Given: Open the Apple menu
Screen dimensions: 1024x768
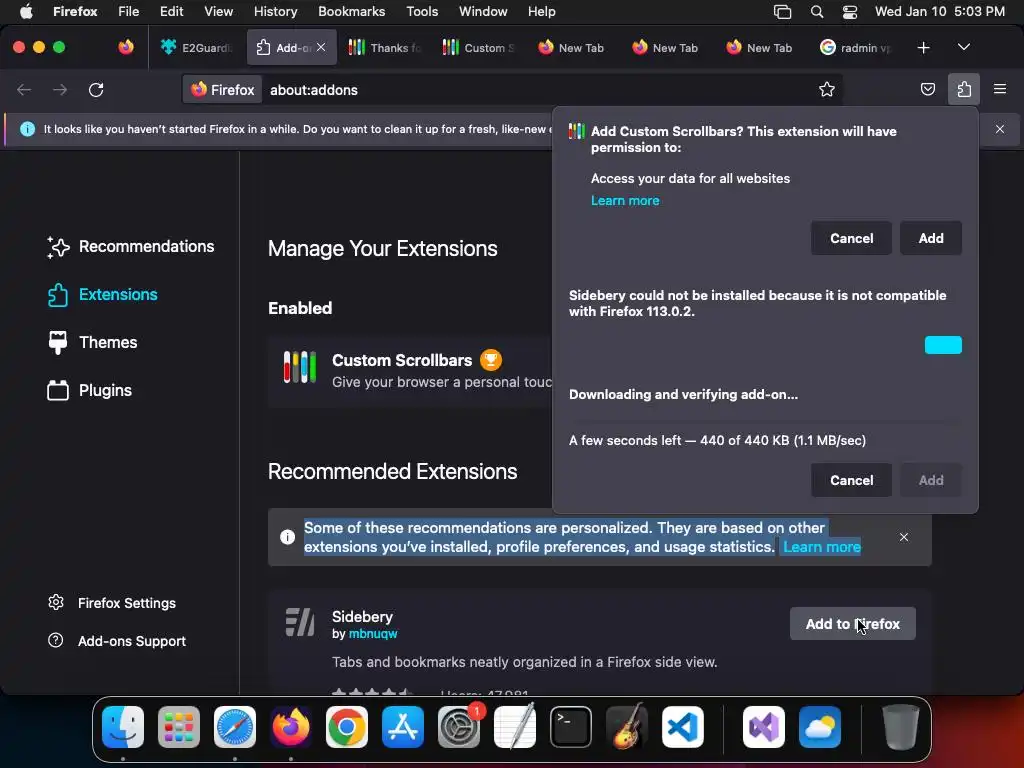Looking at the screenshot, I should coord(25,11).
